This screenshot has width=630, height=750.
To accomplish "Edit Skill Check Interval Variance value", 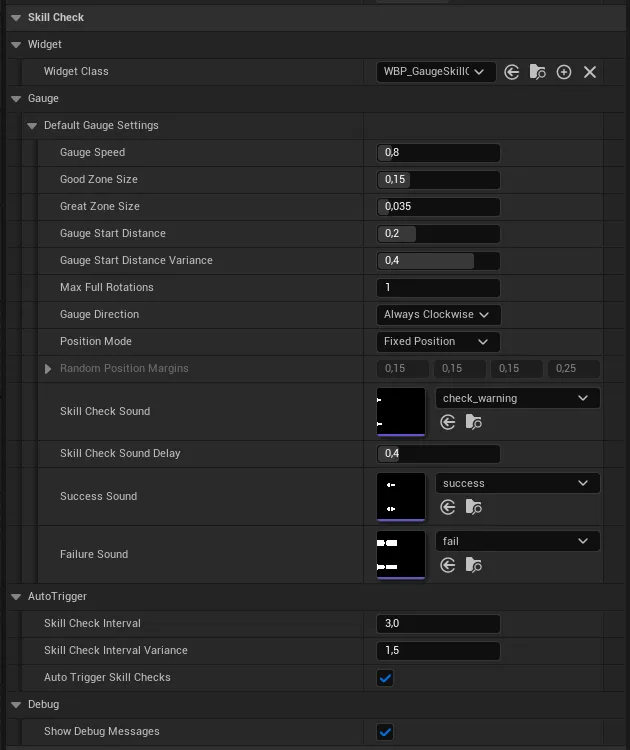I will pos(438,651).
